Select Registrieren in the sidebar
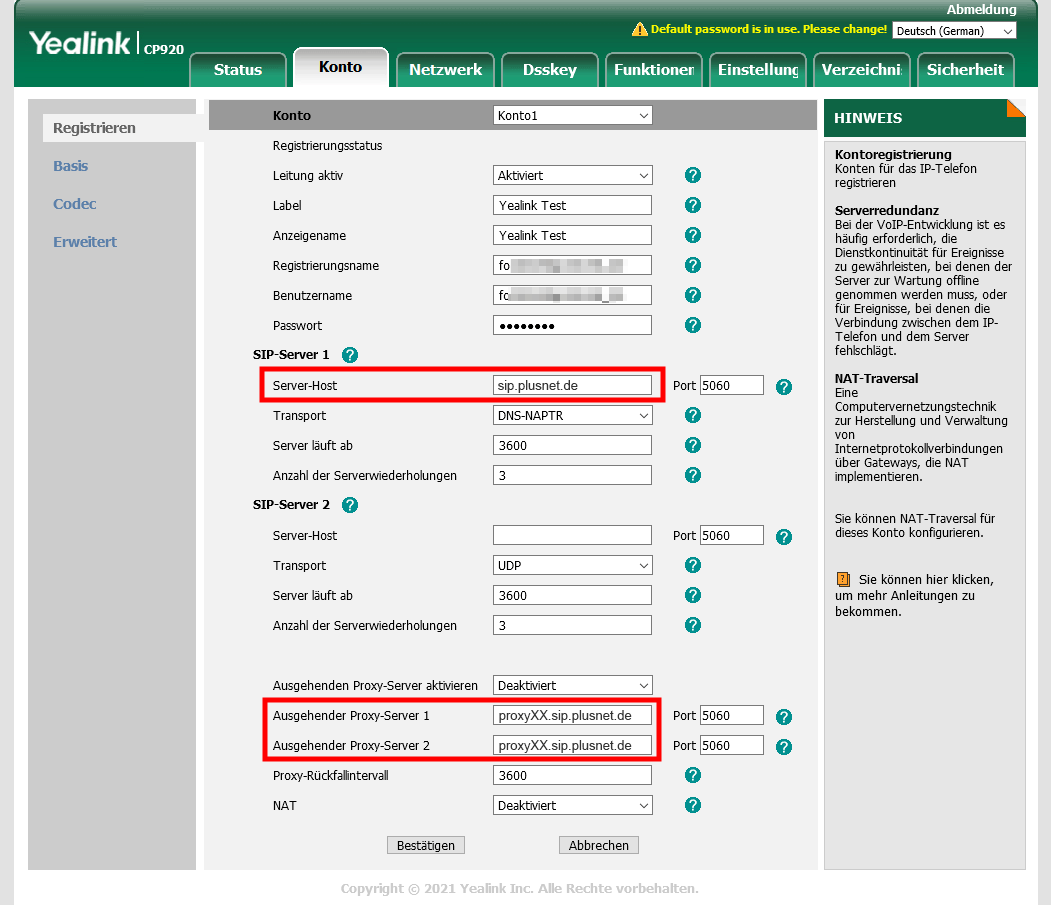Image resolution: width=1051 pixels, height=905 pixels. click(x=95, y=128)
